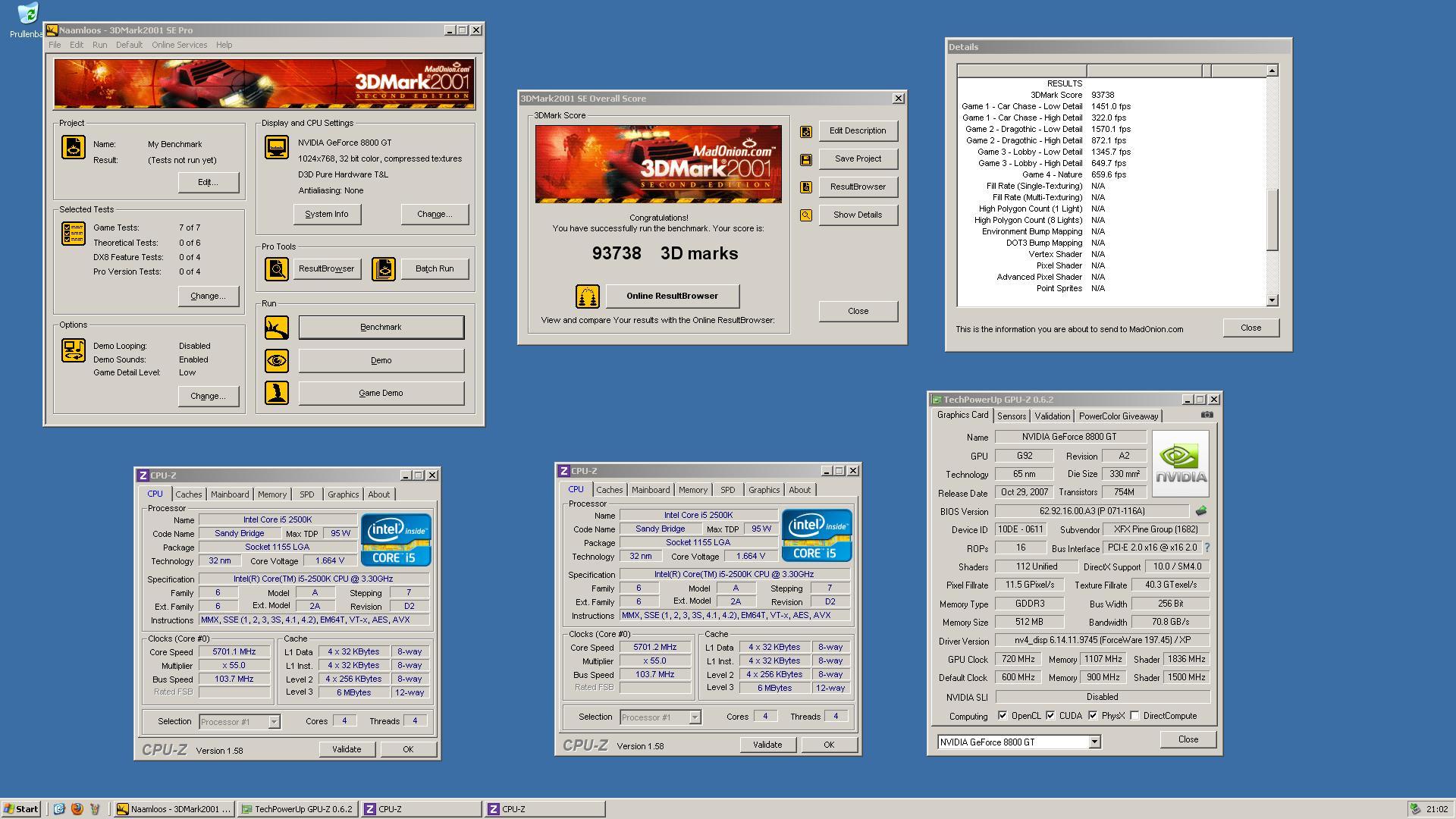This screenshot has width=1456, height=819.
Task: Switch to TechPowerUp GPU-Z taskbar button
Action: 297,809
